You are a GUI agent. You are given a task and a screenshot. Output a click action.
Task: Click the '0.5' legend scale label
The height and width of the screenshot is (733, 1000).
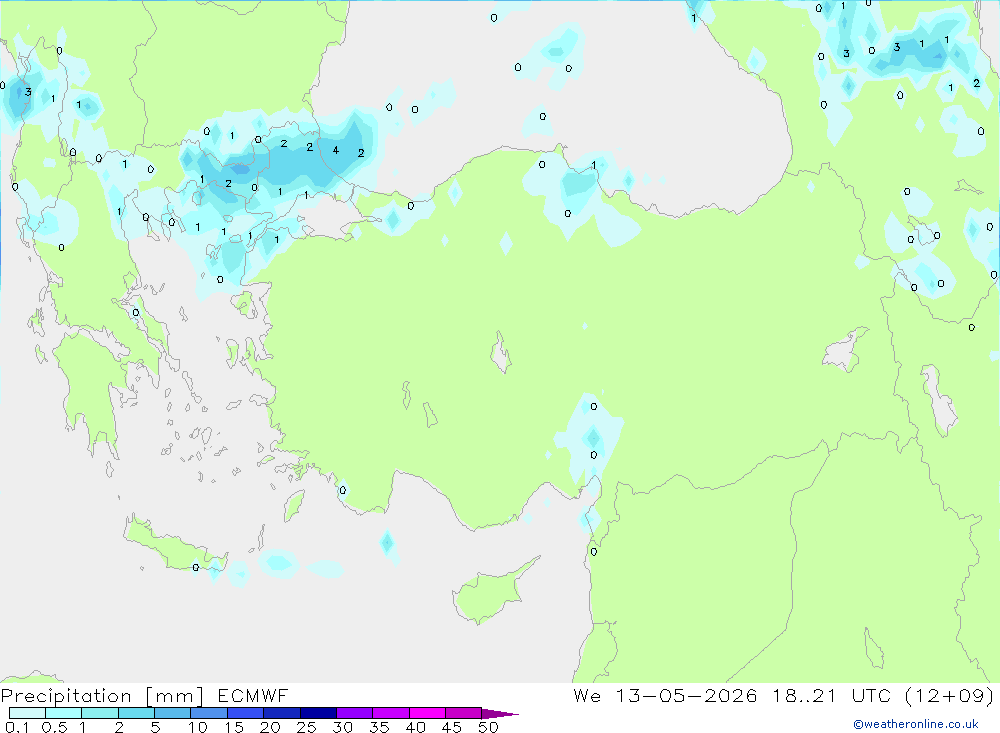coord(54,727)
